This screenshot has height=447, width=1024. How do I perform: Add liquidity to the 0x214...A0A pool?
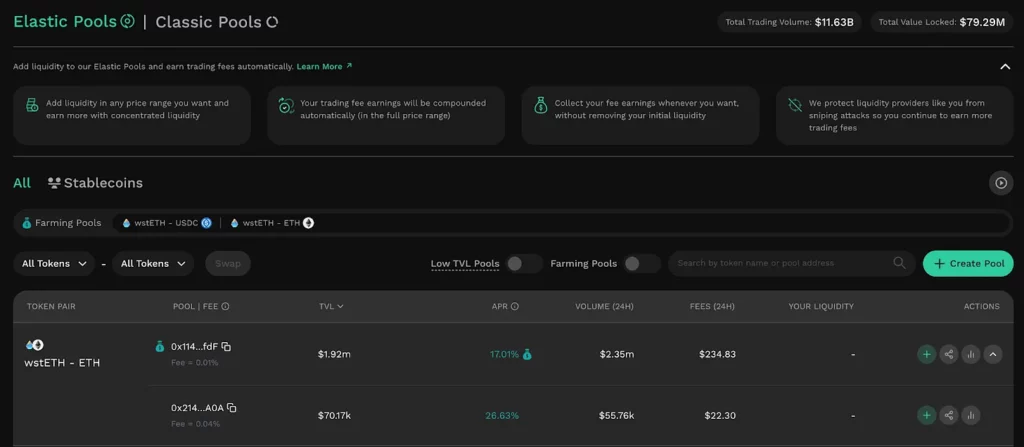926,415
